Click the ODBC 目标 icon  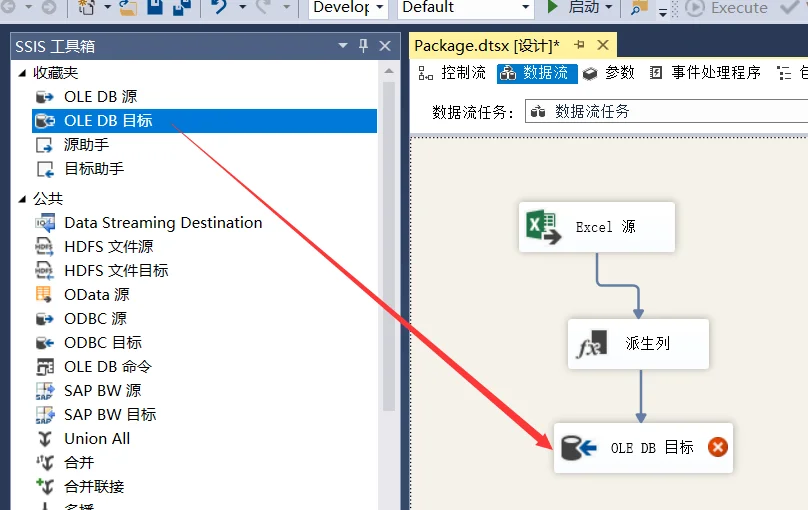pos(45,343)
